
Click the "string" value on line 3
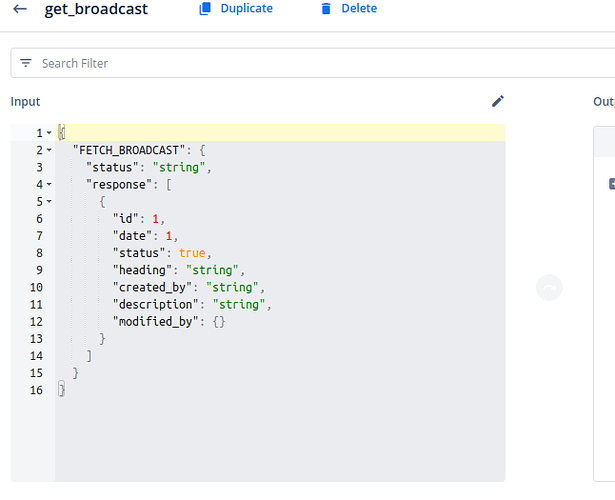click(x=181, y=167)
